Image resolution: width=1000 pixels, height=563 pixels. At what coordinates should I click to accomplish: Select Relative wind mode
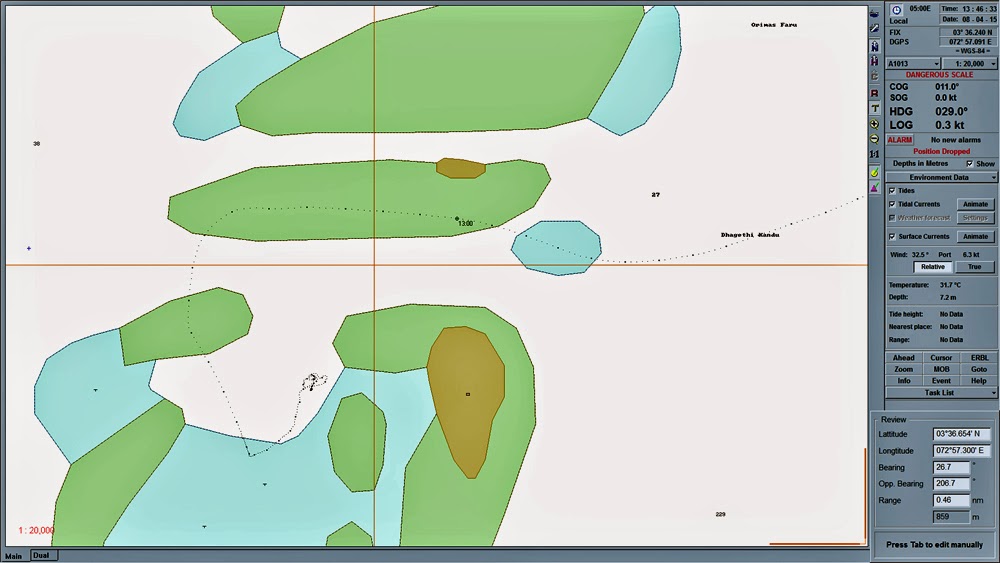click(932, 267)
